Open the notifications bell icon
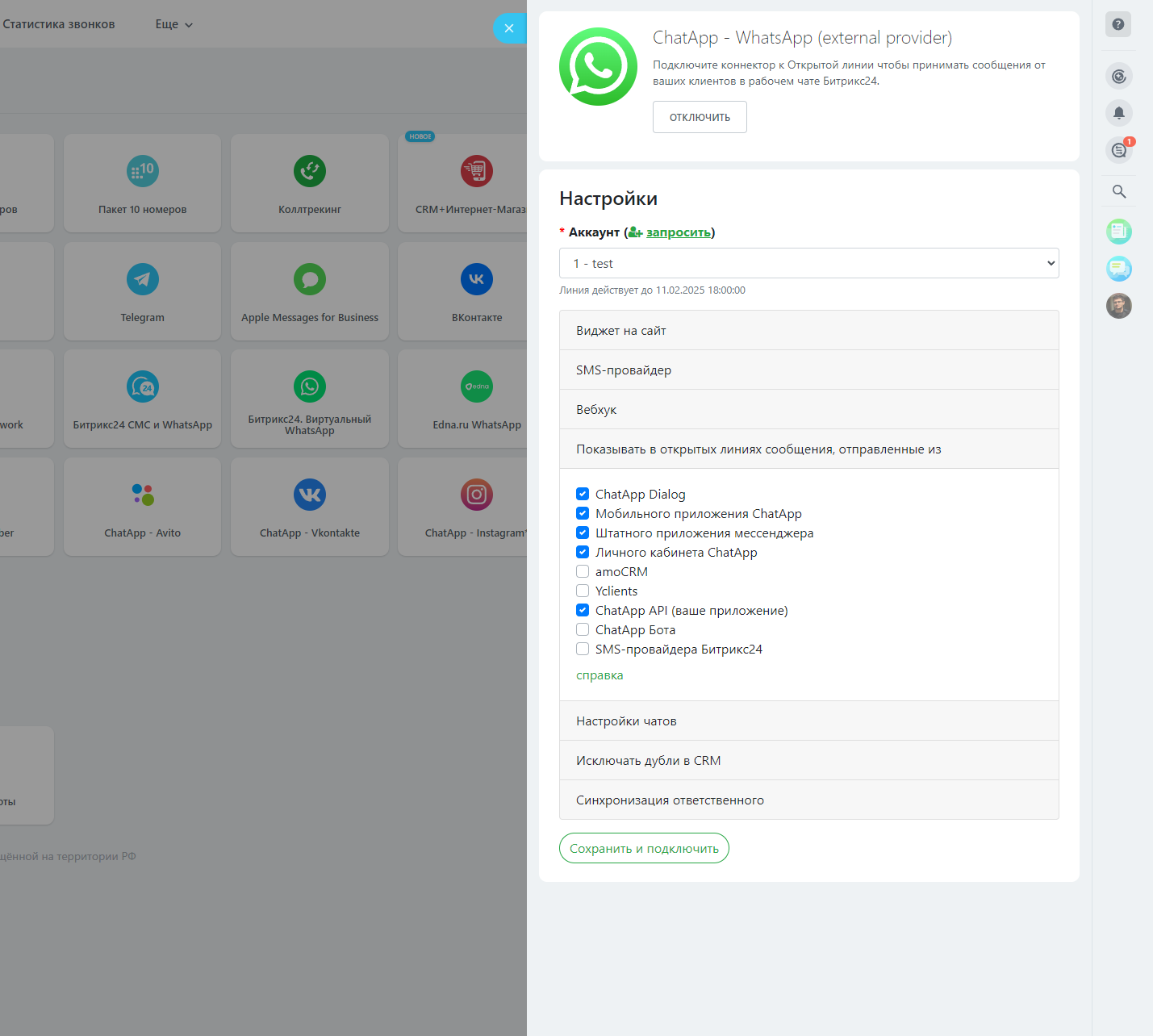Viewport: 1153px width, 1036px height. 1118,113
